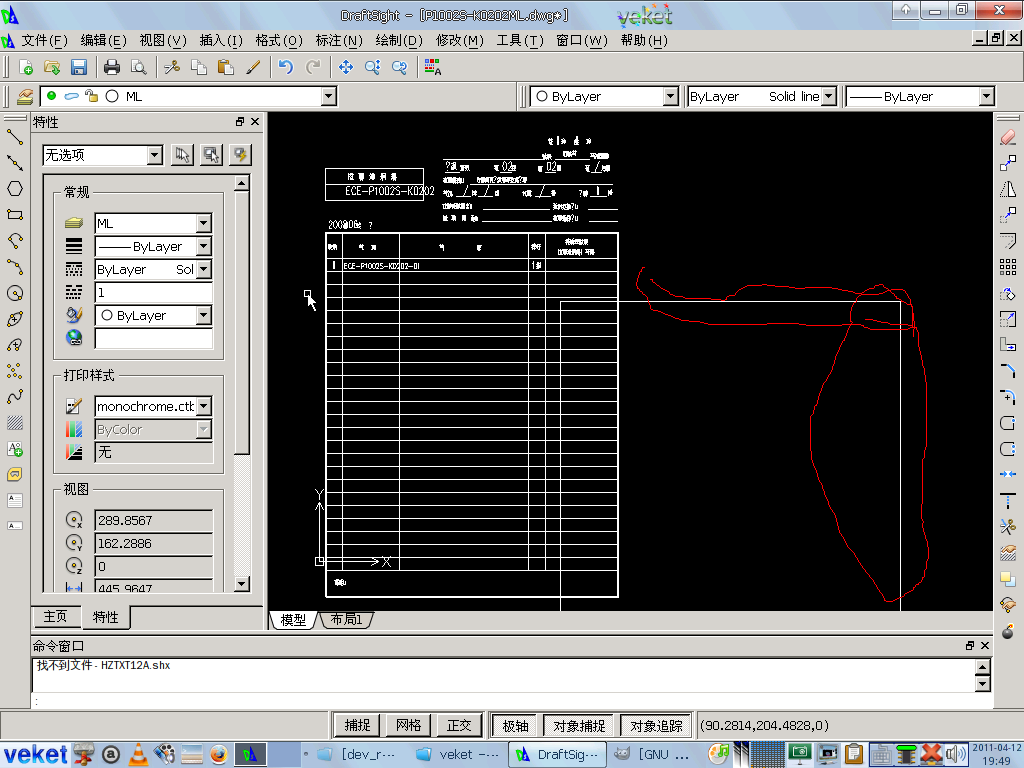The height and width of the screenshot is (768, 1024).
Task: Select the Explode tool icon
Action: tap(1008, 631)
